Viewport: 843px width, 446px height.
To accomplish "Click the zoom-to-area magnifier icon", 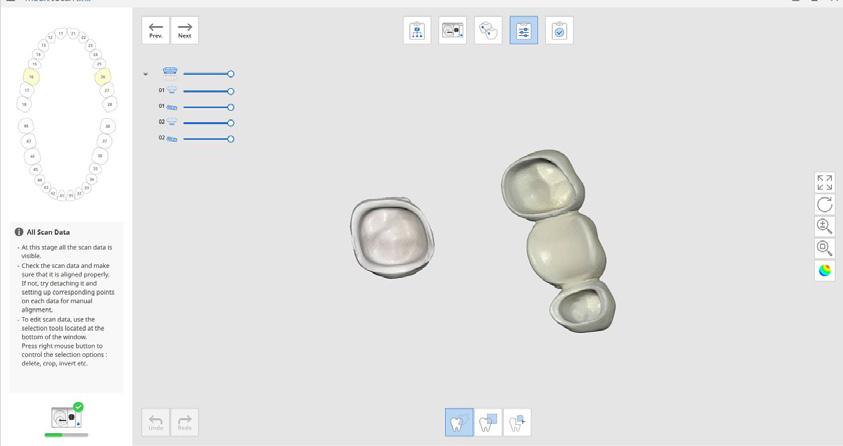I will pos(825,248).
